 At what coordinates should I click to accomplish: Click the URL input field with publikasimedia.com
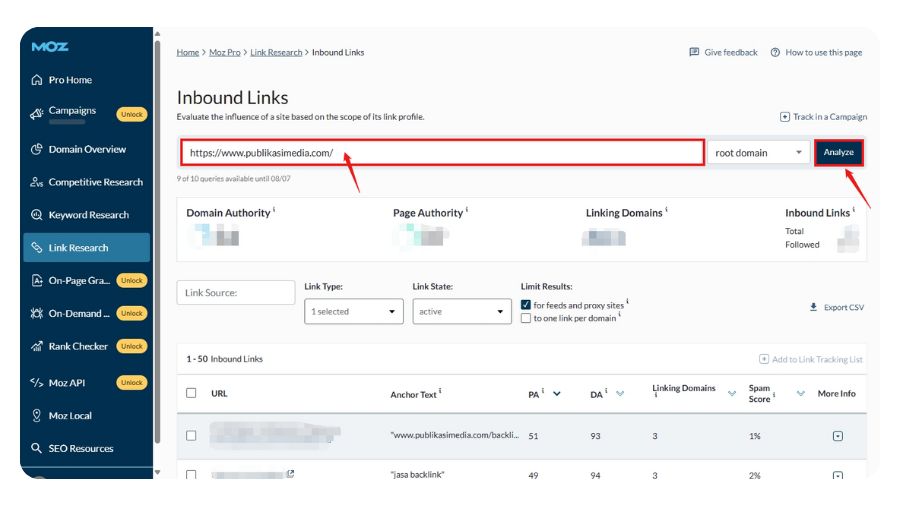point(443,153)
